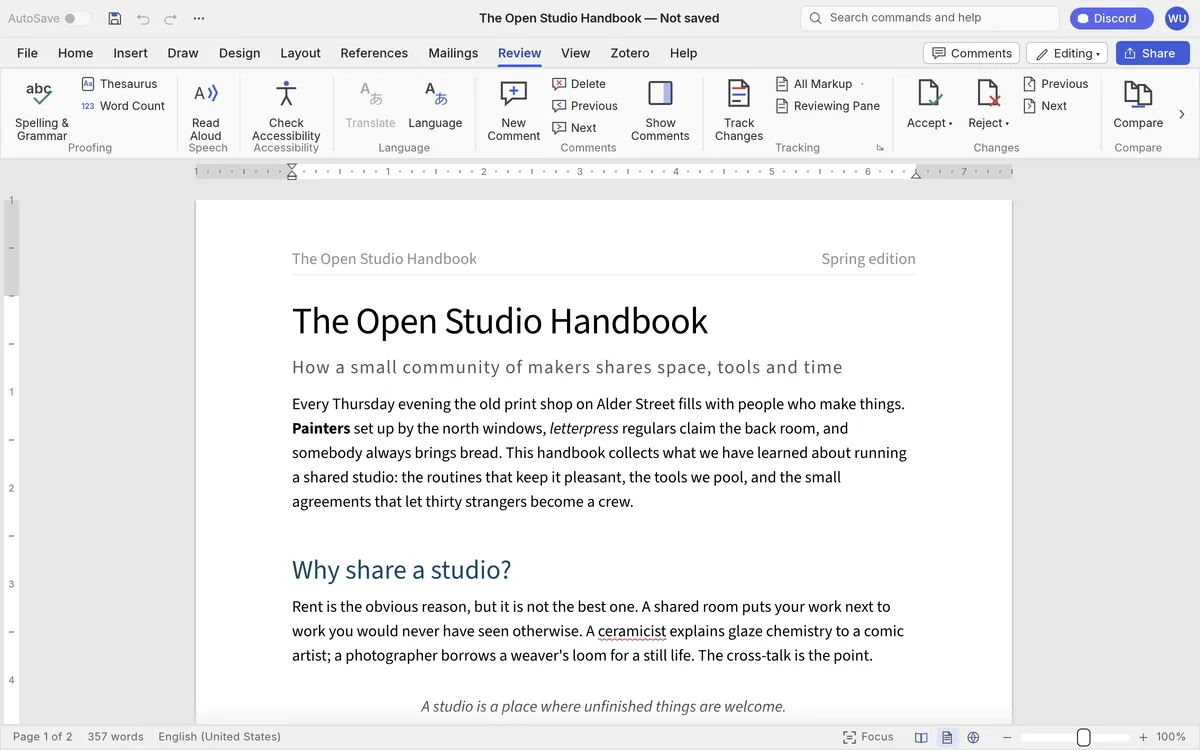1200x750 pixels.
Task: Open the Language tool
Action: pyautogui.click(x=435, y=105)
